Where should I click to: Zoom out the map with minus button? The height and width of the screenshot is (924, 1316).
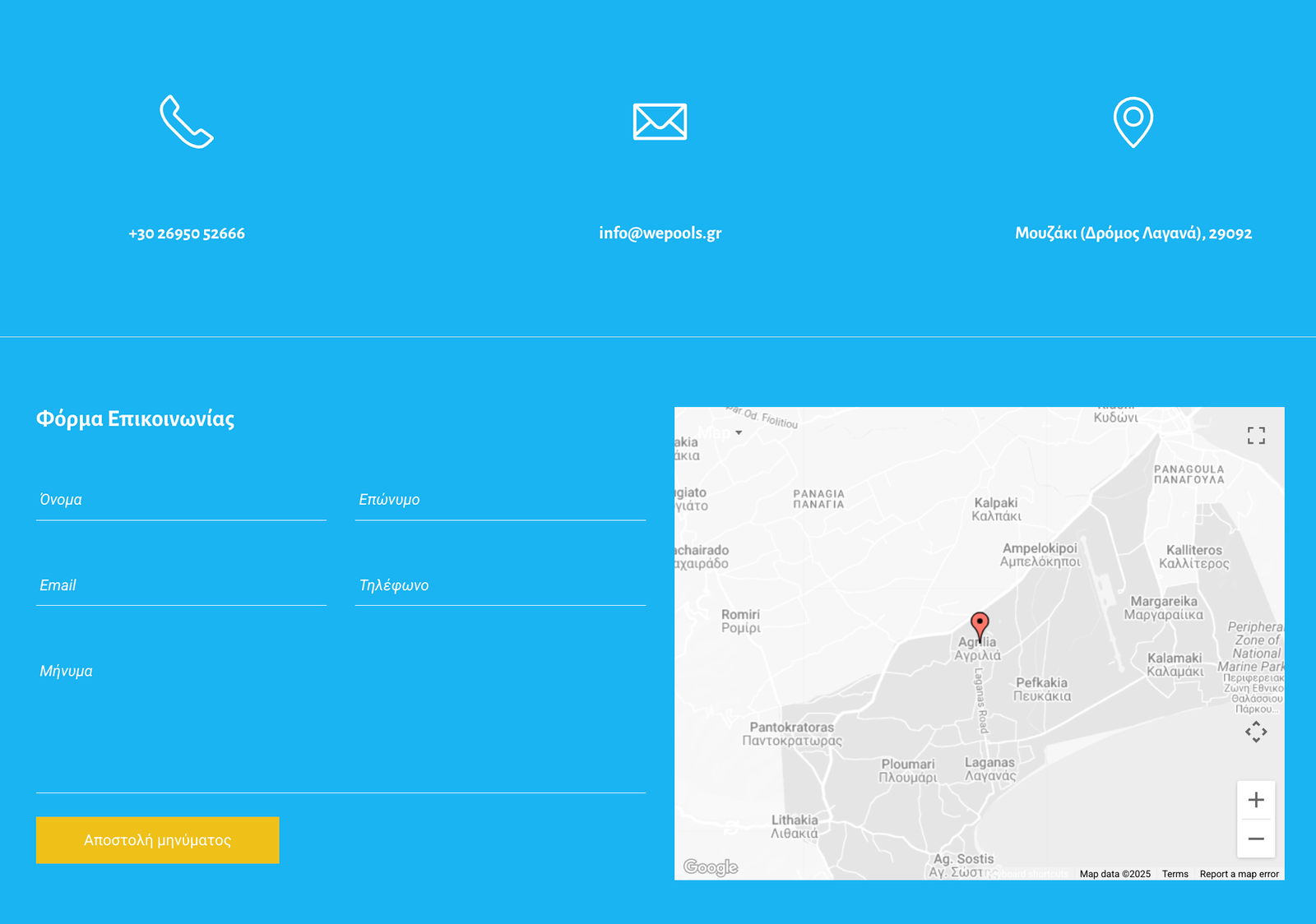1256,839
